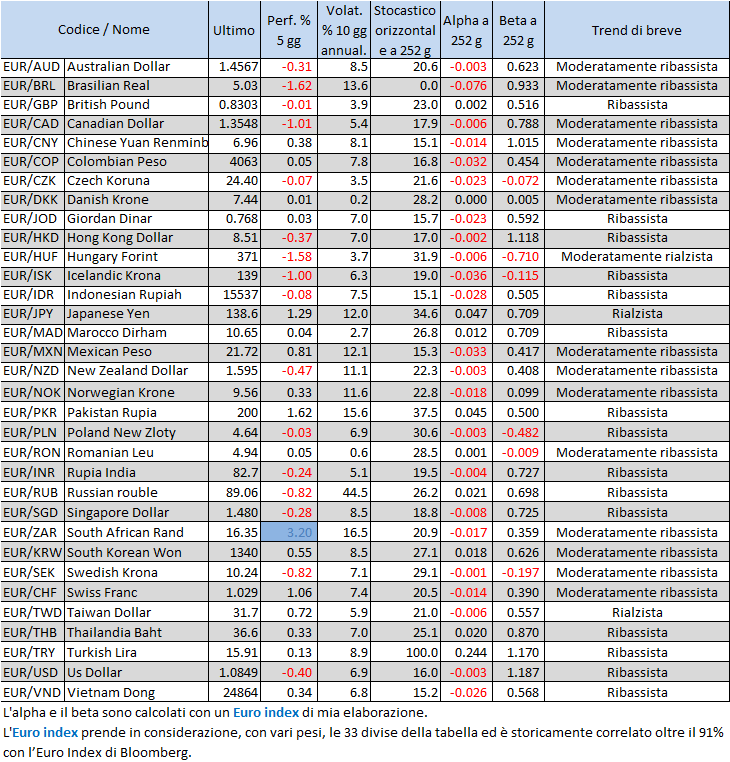Image resolution: width=730 pixels, height=762 pixels.
Task: Click 37.5 stochastic value for Pakistan Rupia
Action: coord(405,412)
